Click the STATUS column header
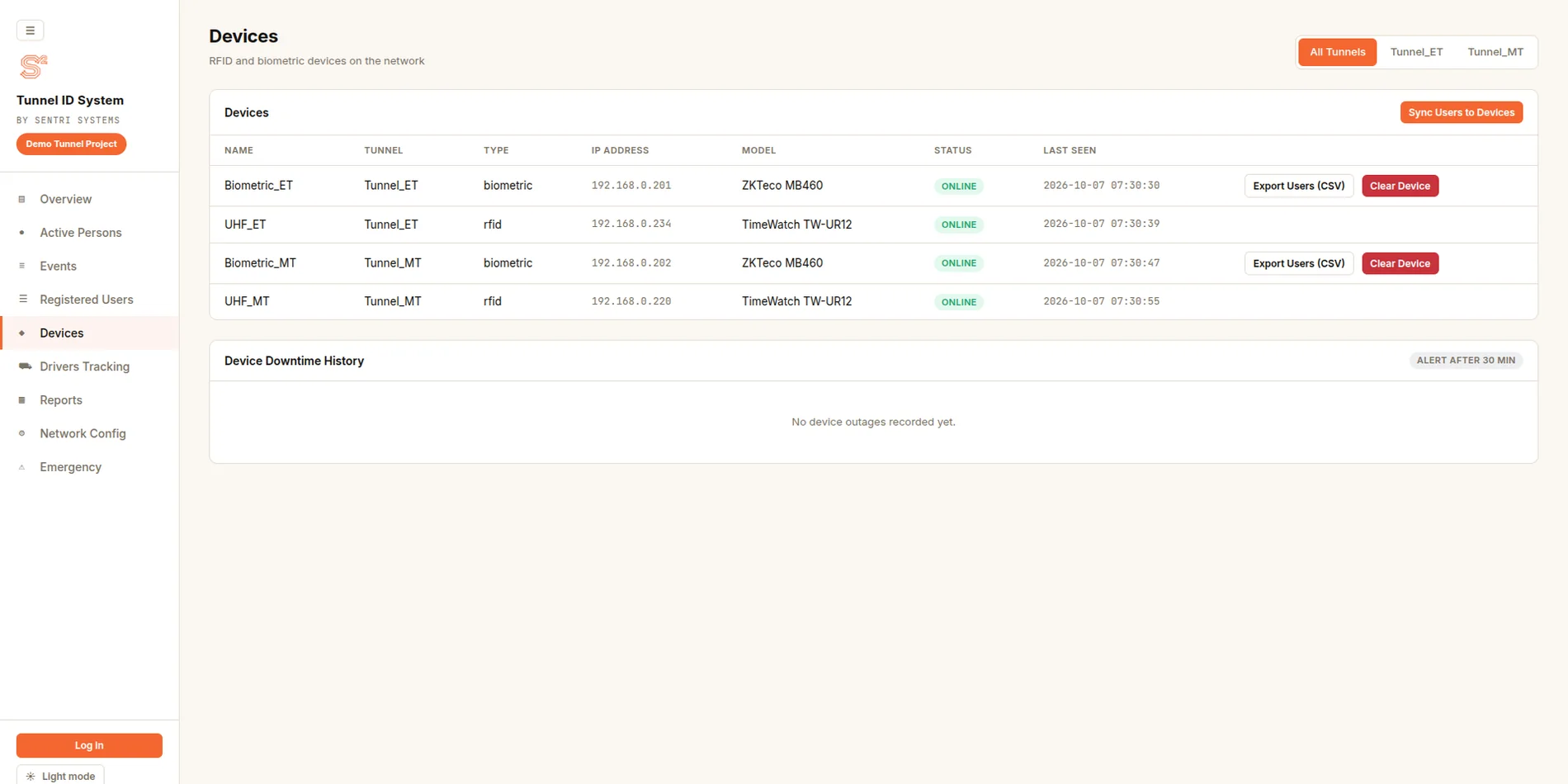1568x784 pixels. [952, 150]
